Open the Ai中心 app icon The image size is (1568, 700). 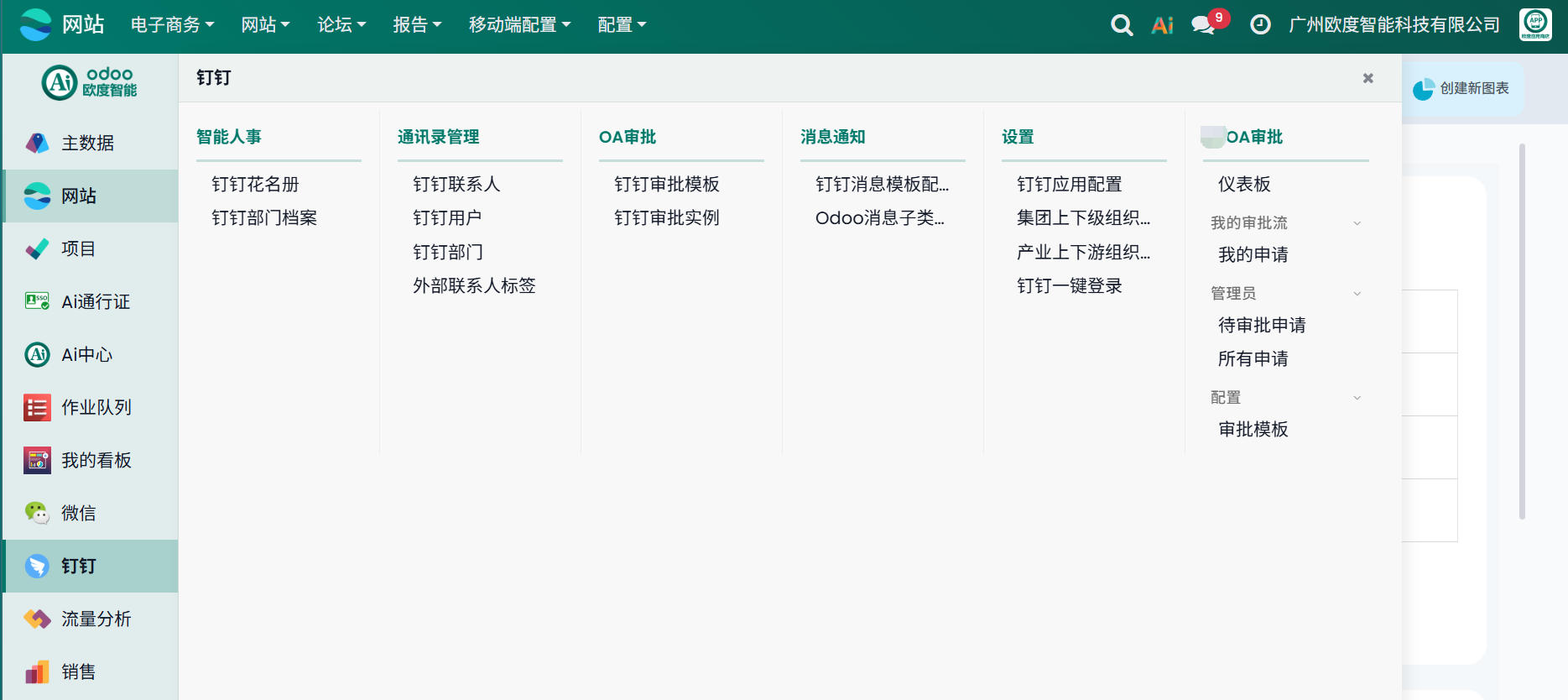click(38, 354)
